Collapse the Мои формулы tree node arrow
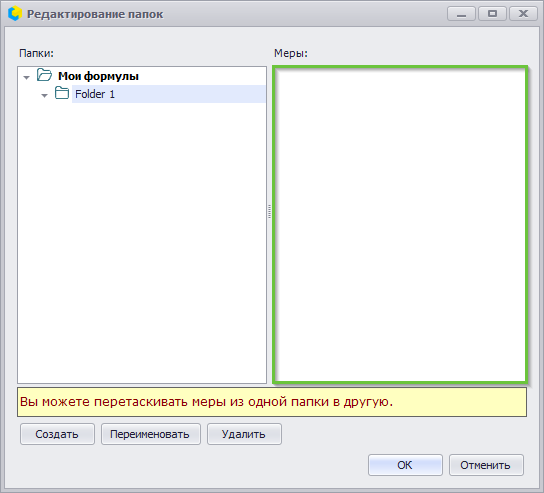Screen dimensions: 544x493 tap(26, 77)
